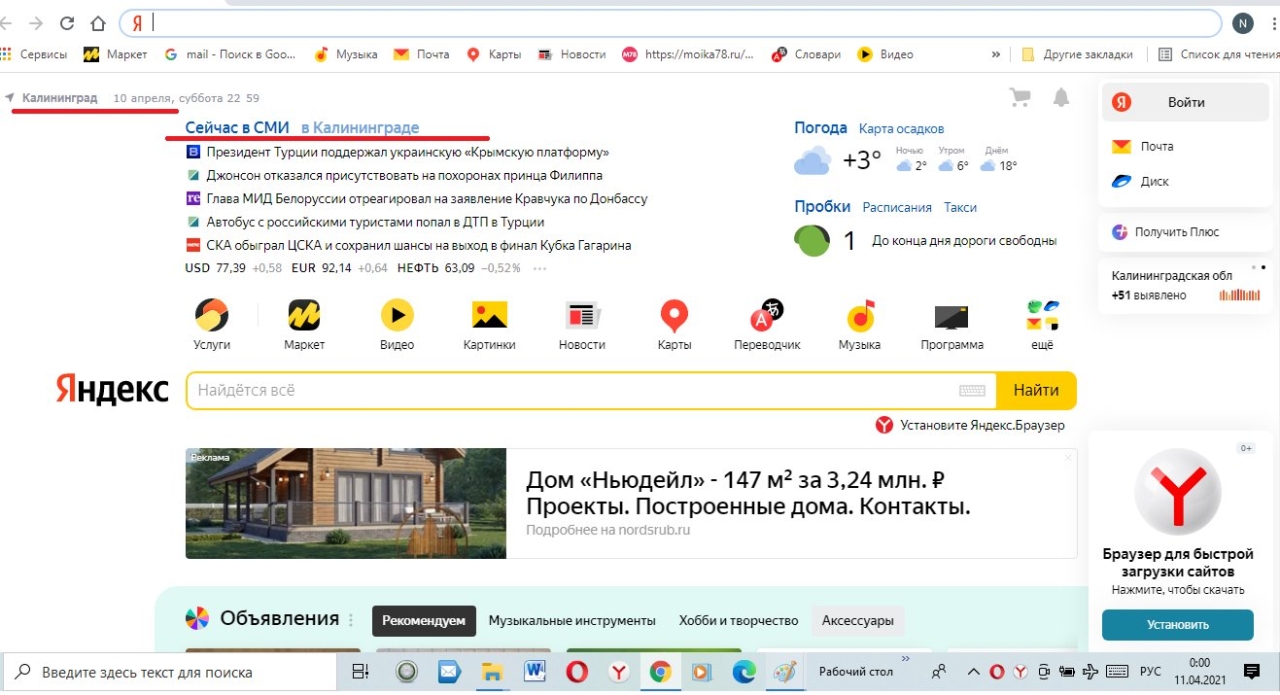Open Яндекс Маркет service icon
1280x695 pixels.
tap(304, 316)
